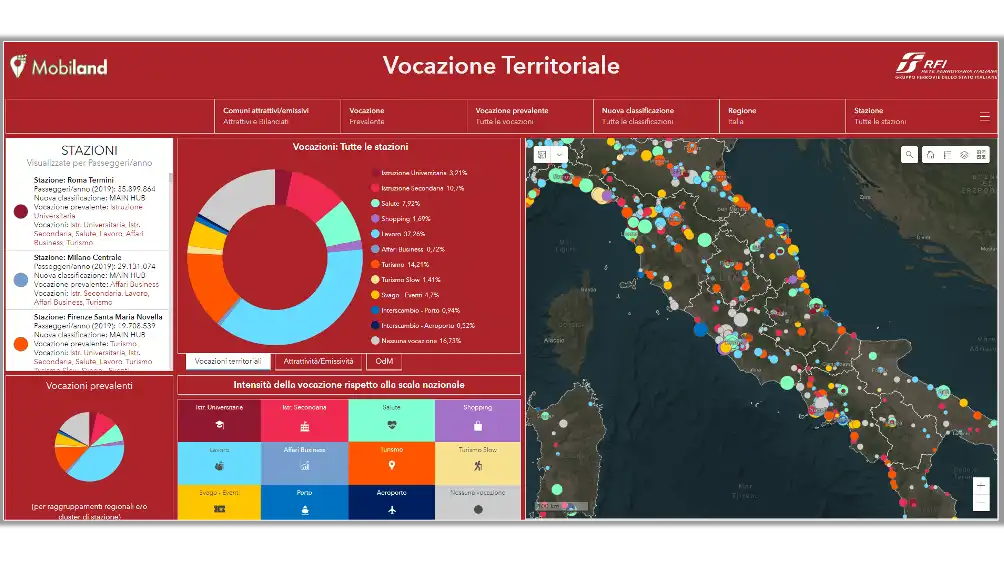Viewport: 1004px width, 565px height.
Task: Open the Regione filter dropdown
Action: click(781, 116)
